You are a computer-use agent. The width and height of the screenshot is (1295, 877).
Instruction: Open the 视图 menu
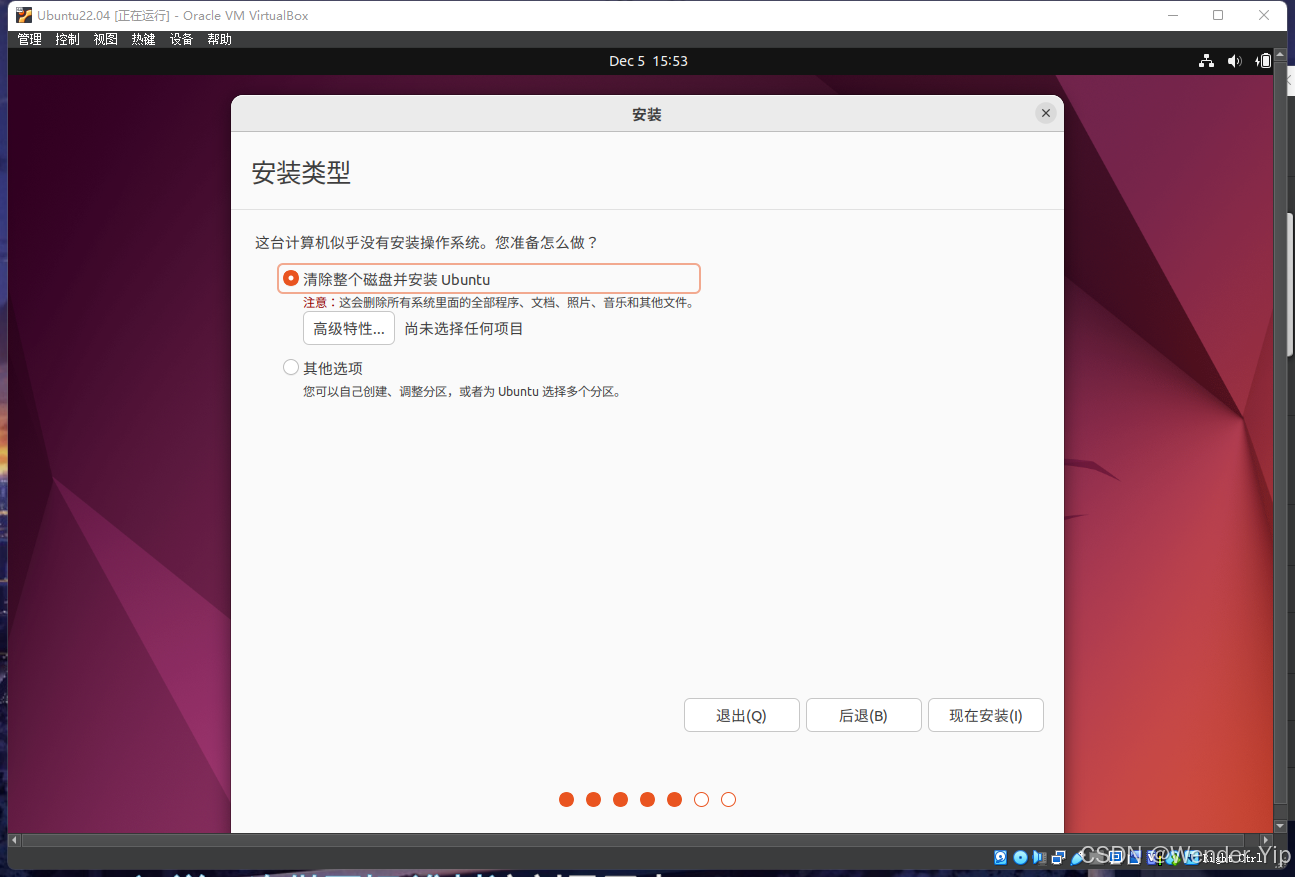click(x=106, y=39)
